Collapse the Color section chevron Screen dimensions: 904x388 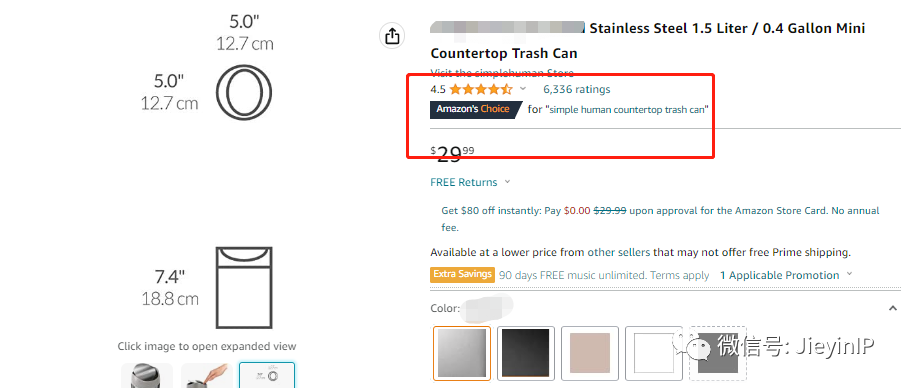pyautogui.click(x=893, y=308)
